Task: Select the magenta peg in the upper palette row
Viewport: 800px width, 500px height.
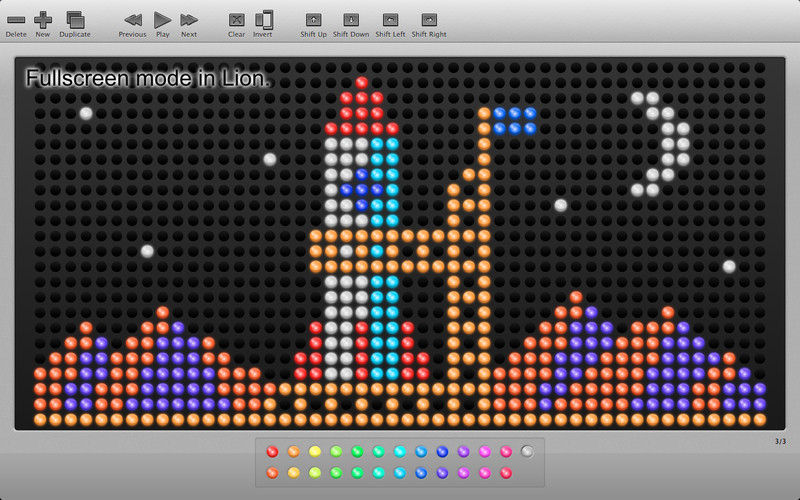Action: click(x=485, y=452)
